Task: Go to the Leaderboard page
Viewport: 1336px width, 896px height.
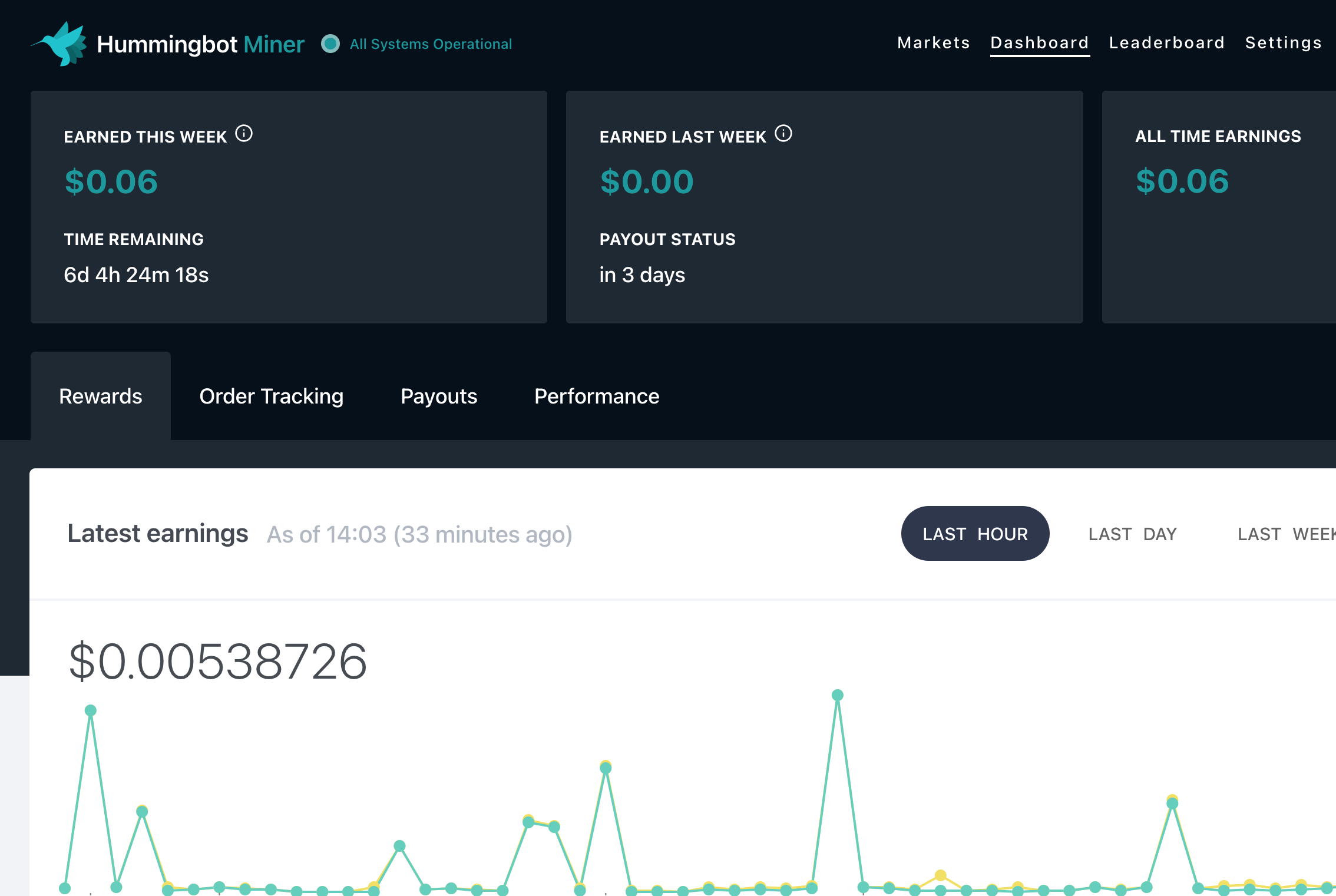Action: 1167,42
